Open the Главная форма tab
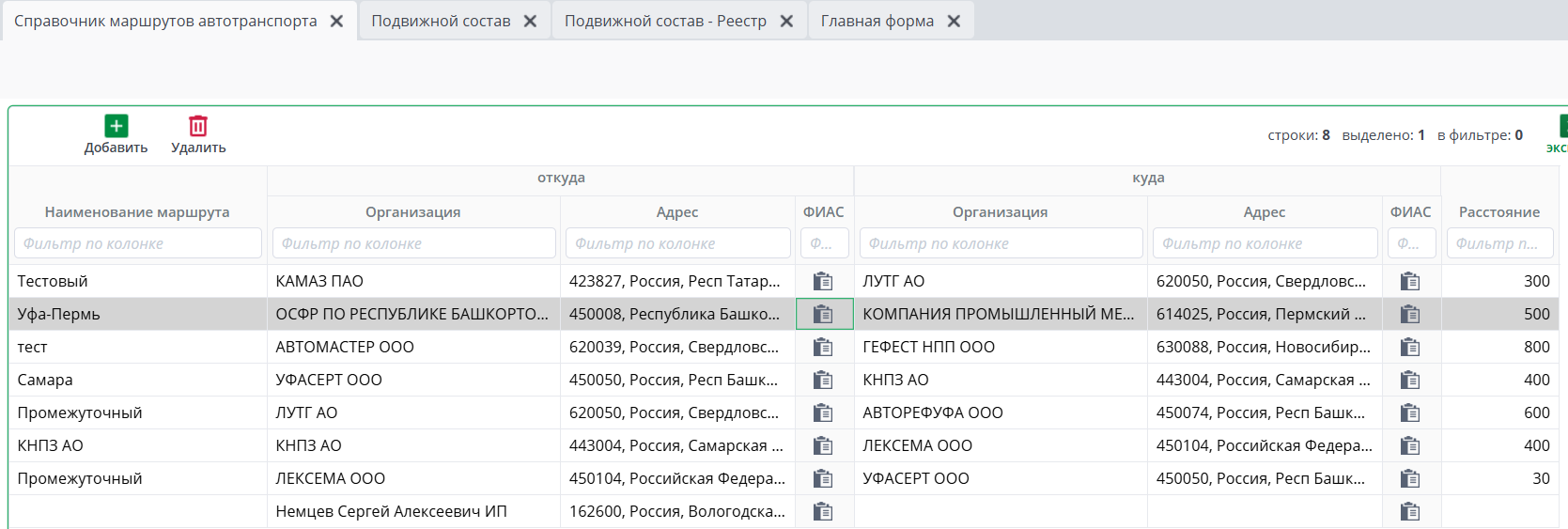 click(877, 21)
